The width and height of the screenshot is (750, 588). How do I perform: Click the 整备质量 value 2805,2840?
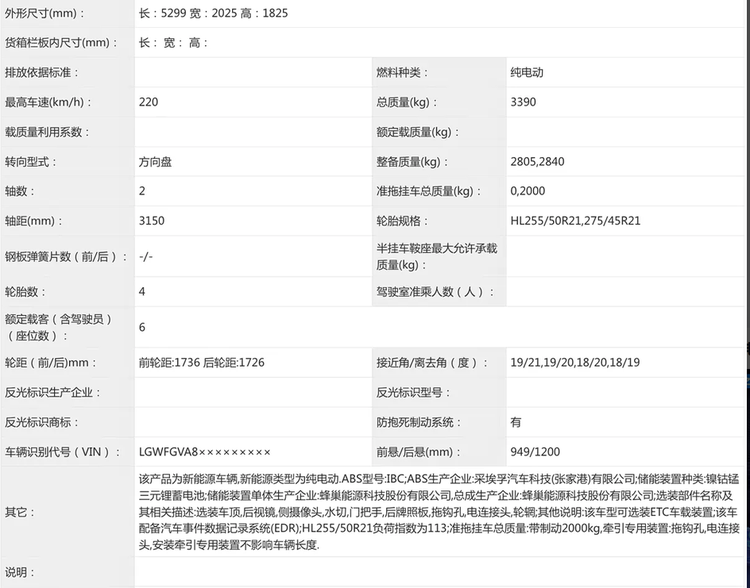point(537,162)
